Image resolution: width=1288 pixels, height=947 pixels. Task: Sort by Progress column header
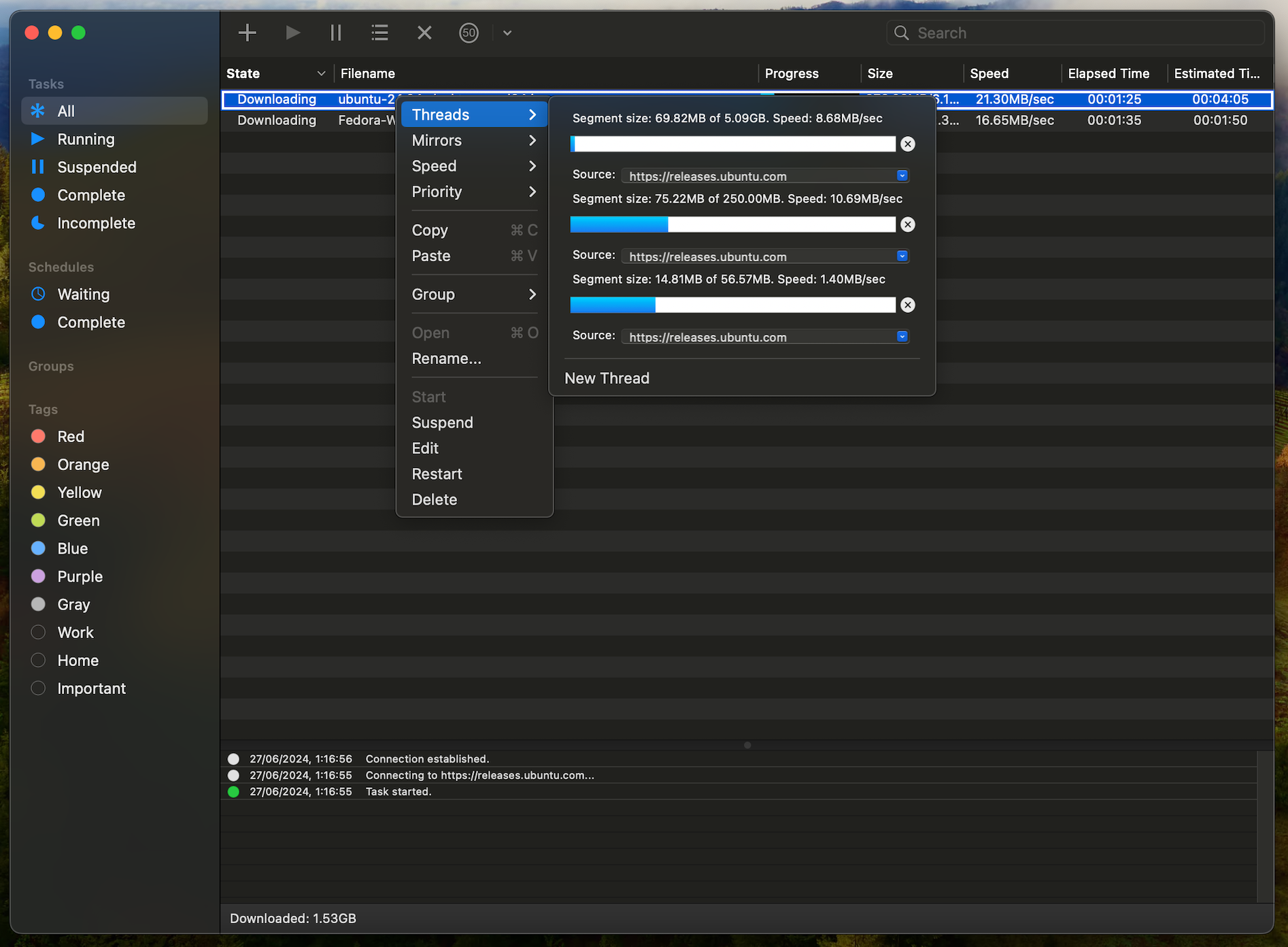coord(809,73)
